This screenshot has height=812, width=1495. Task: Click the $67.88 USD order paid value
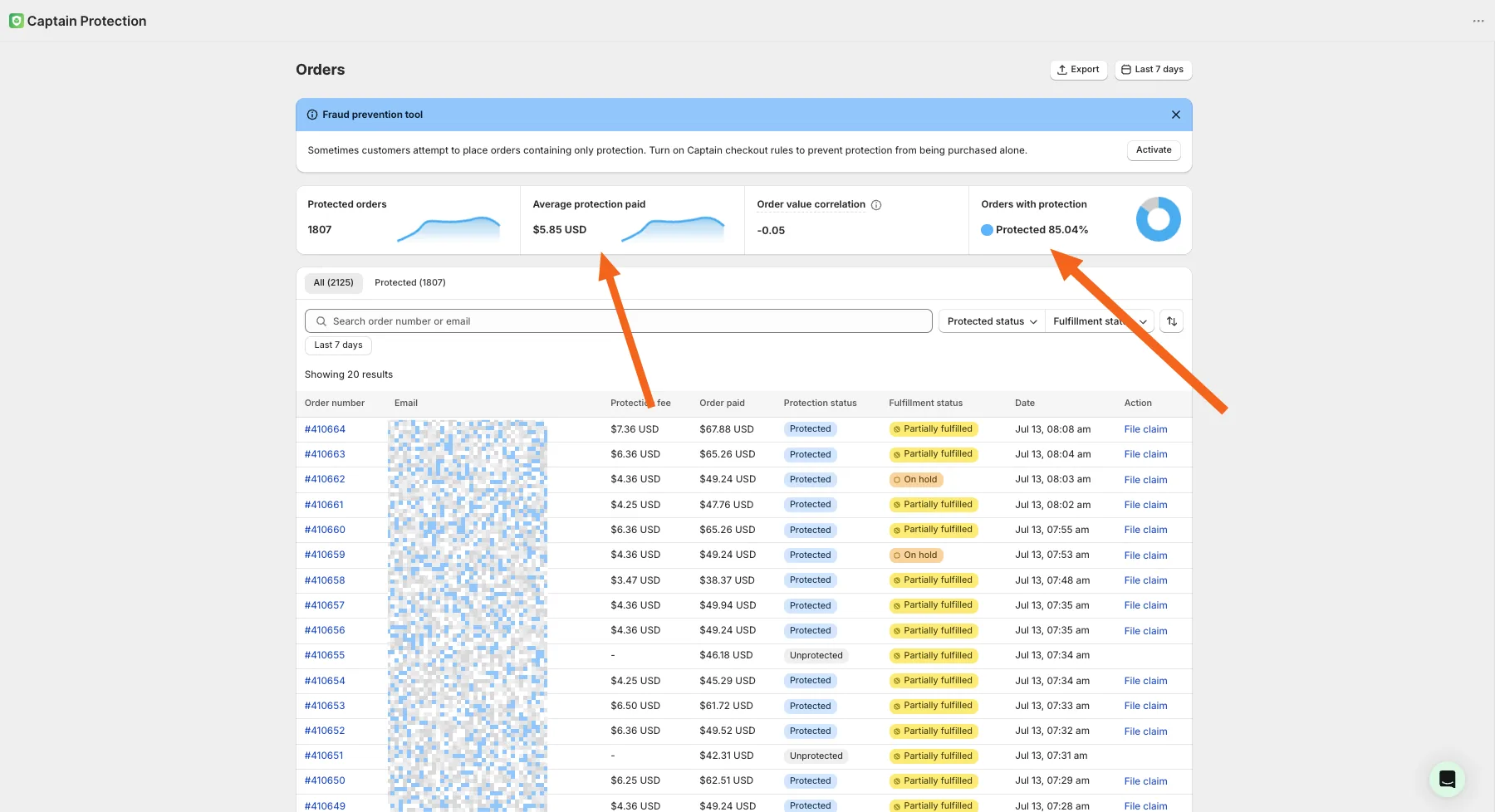727,429
